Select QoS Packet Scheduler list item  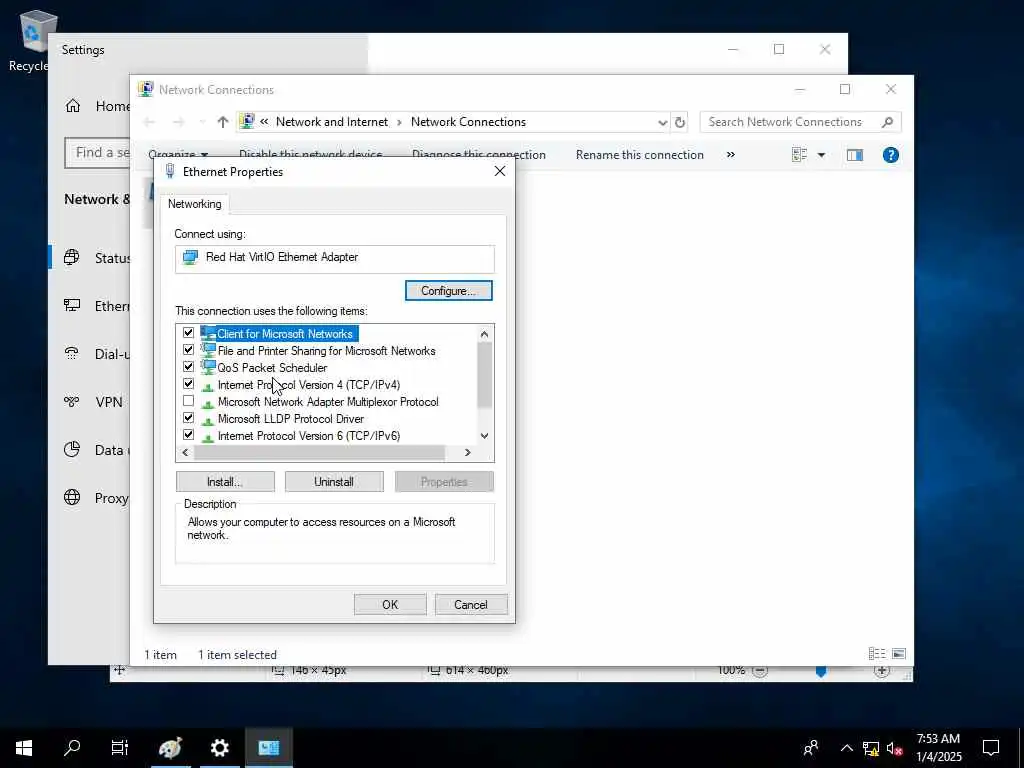[x=272, y=368]
